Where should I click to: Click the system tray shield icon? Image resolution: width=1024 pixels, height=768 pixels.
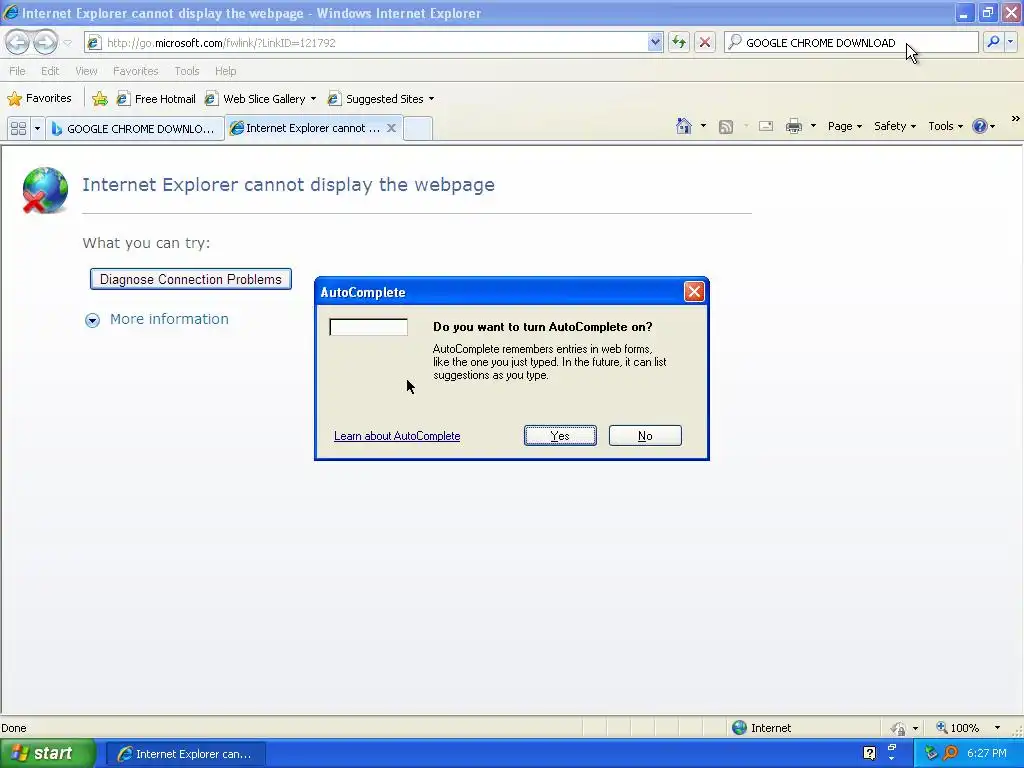click(931, 754)
